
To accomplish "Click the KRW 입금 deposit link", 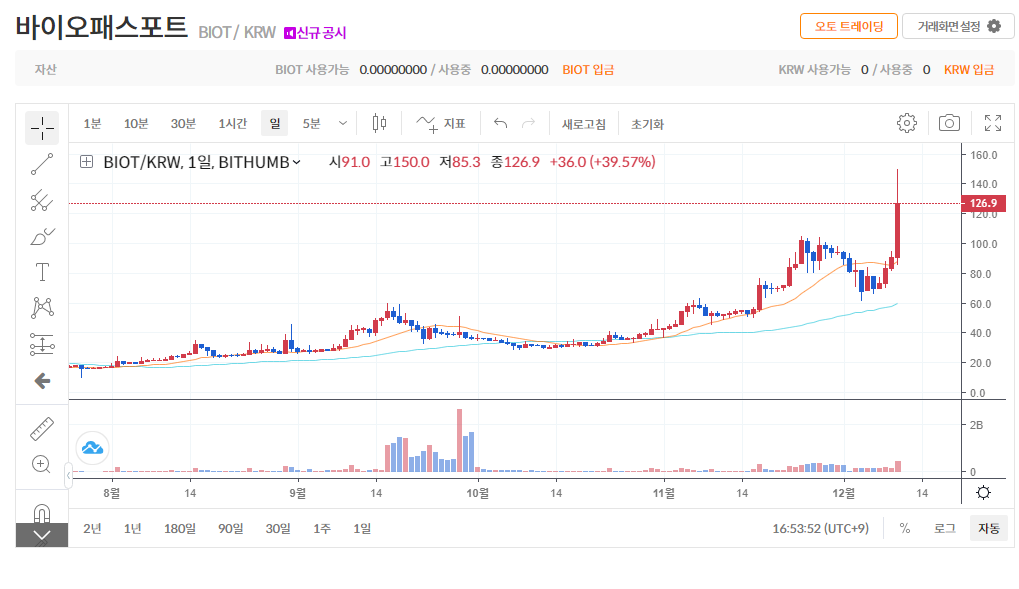I will (x=969, y=70).
